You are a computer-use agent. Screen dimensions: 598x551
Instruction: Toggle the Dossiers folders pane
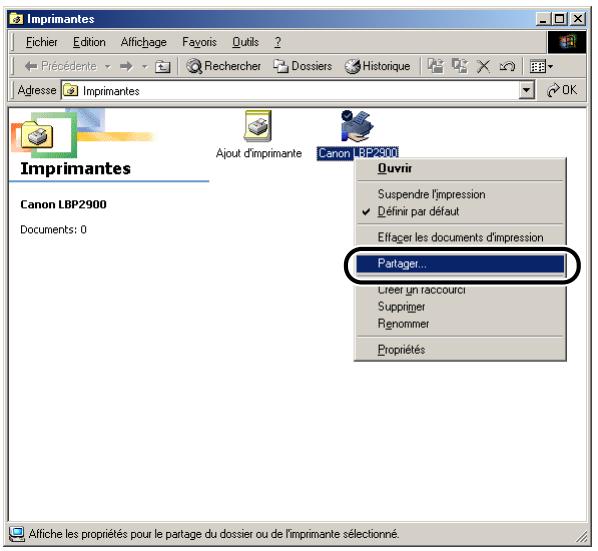point(302,66)
